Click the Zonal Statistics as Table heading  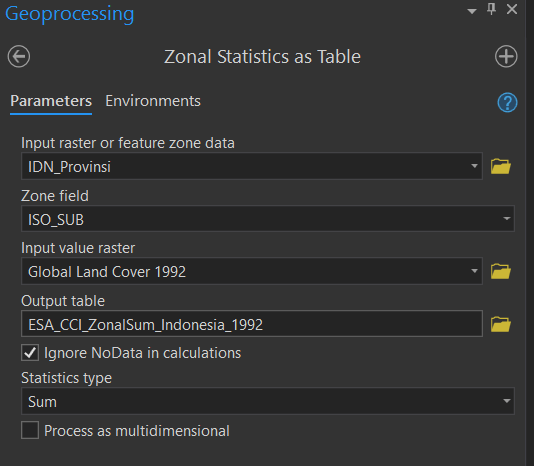(x=262, y=57)
